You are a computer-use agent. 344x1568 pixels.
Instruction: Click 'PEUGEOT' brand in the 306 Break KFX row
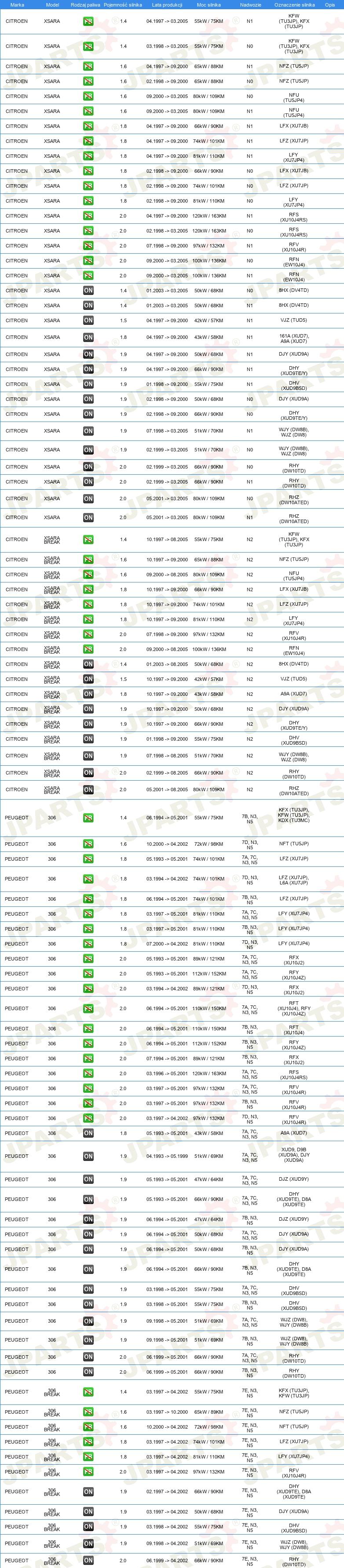coord(16,1392)
